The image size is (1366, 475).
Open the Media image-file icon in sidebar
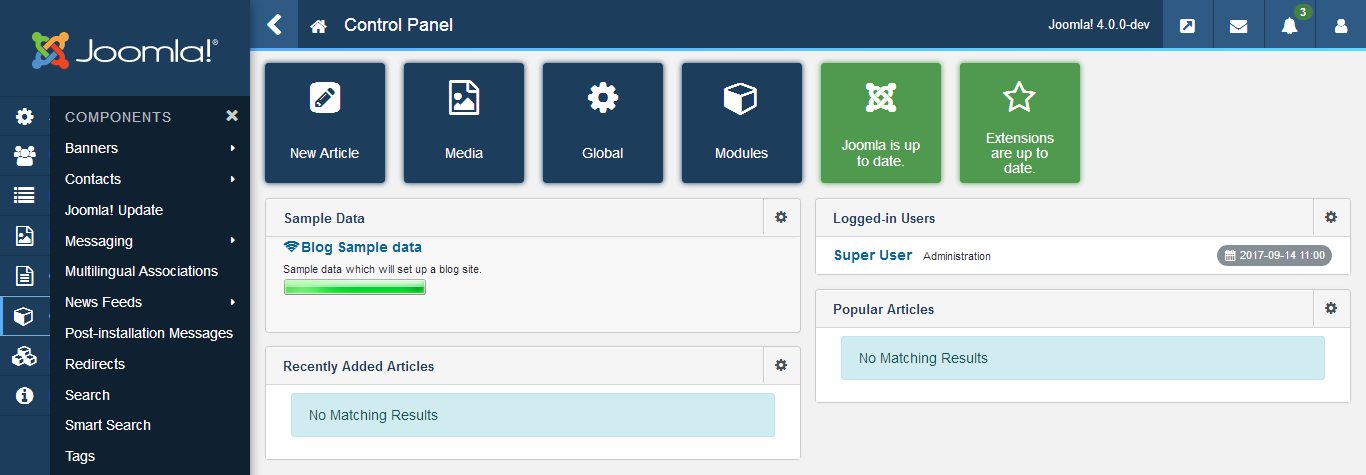(x=25, y=236)
